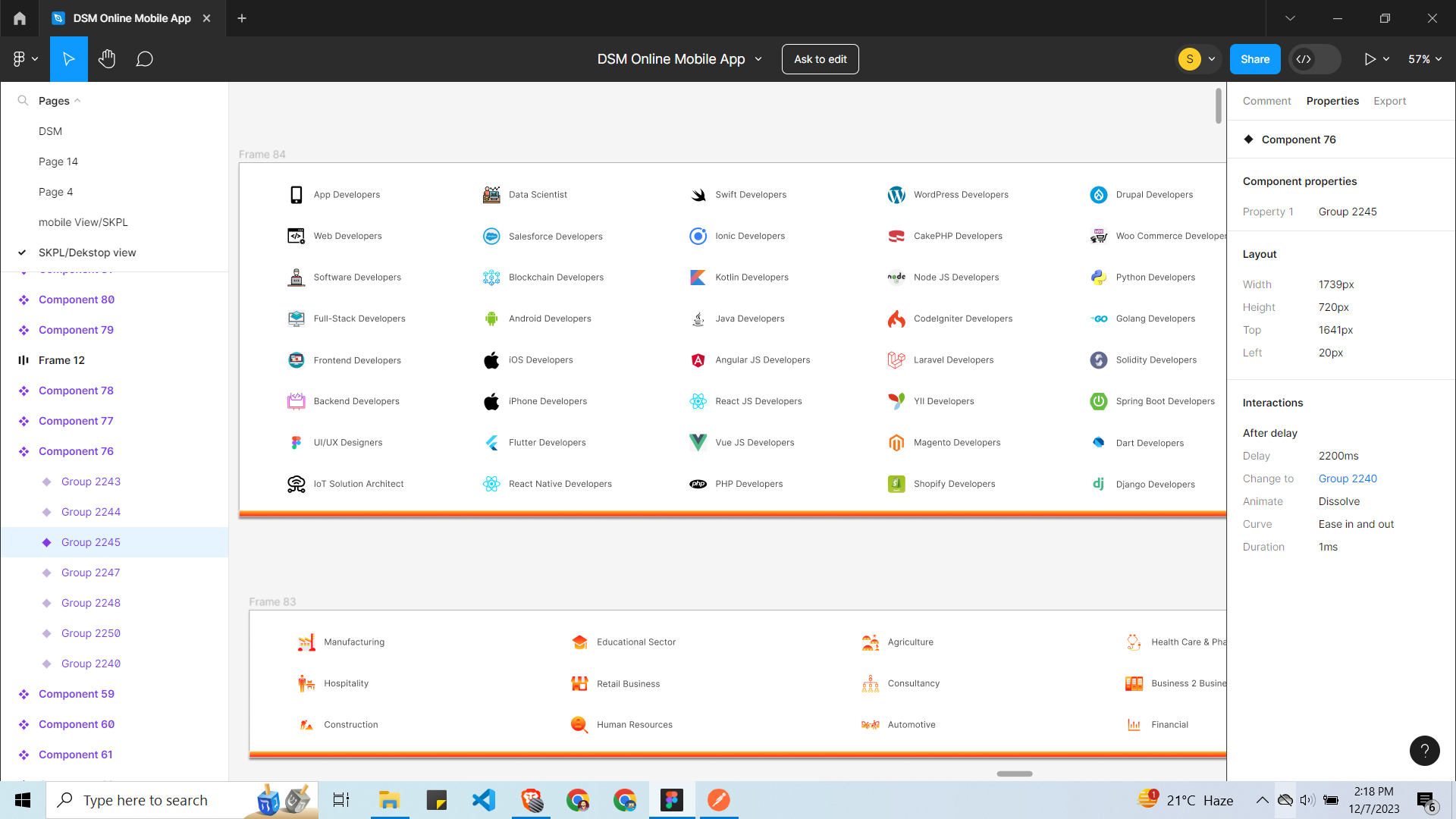Switch to the Properties tab

pyautogui.click(x=1332, y=101)
